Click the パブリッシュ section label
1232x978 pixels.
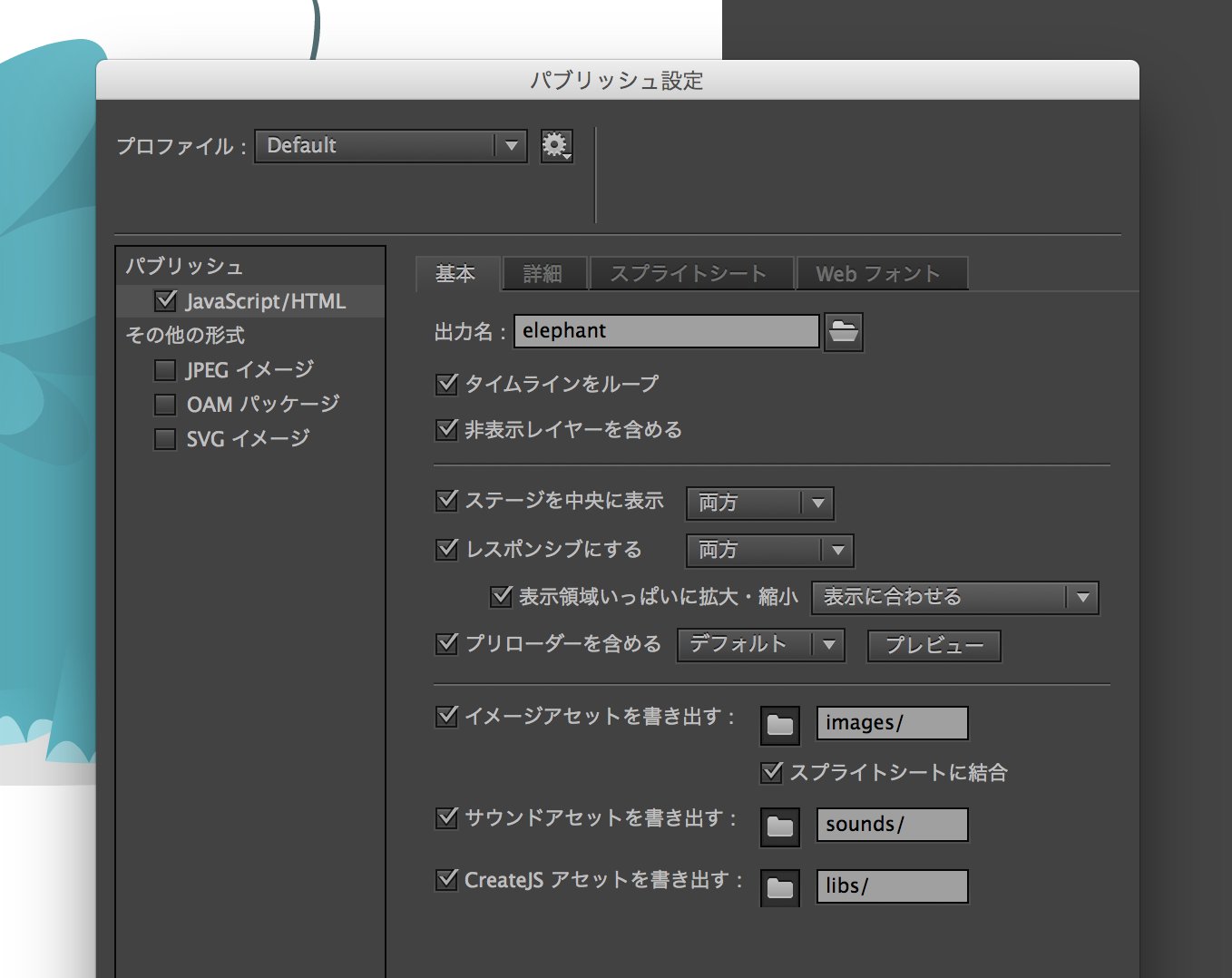click(x=185, y=266)
